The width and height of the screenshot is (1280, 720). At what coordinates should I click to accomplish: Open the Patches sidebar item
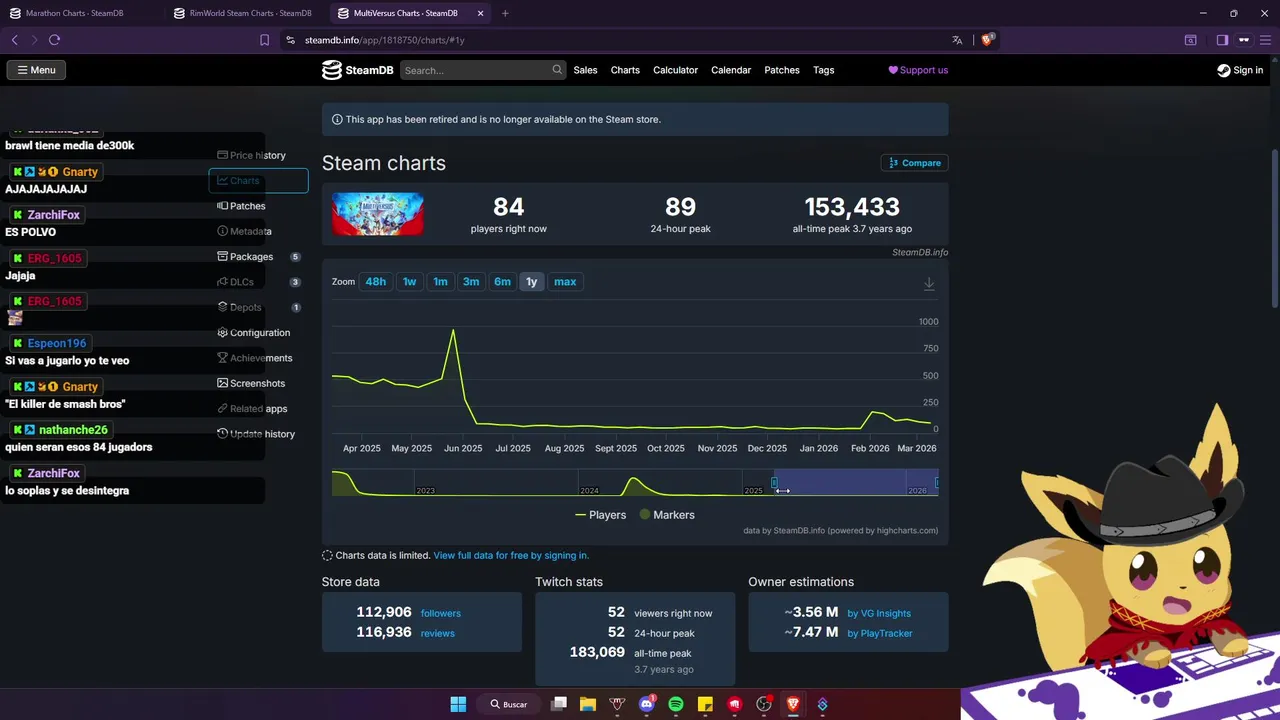point(258,206)
